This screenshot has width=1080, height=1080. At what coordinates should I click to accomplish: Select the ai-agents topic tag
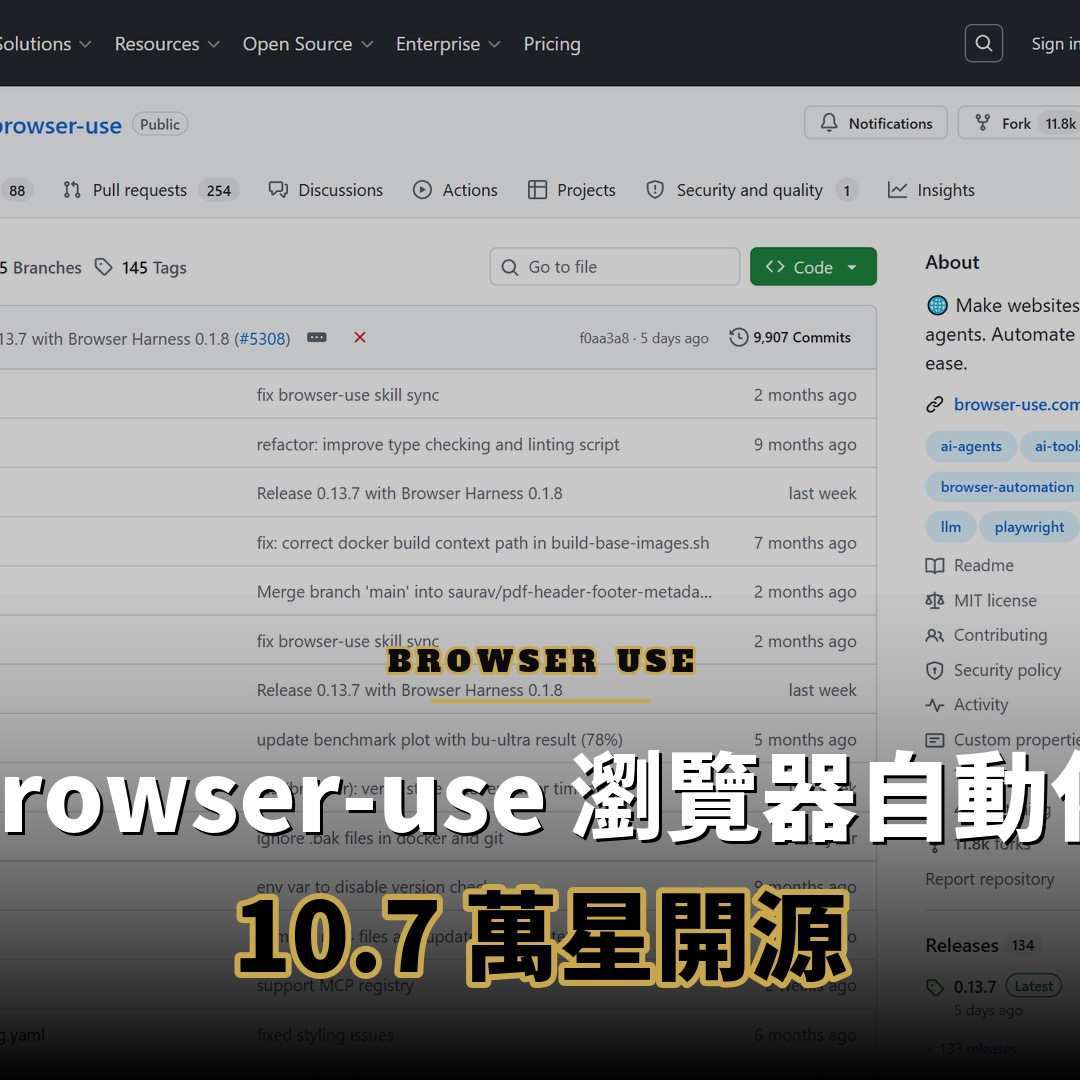[x=971, y=446]
